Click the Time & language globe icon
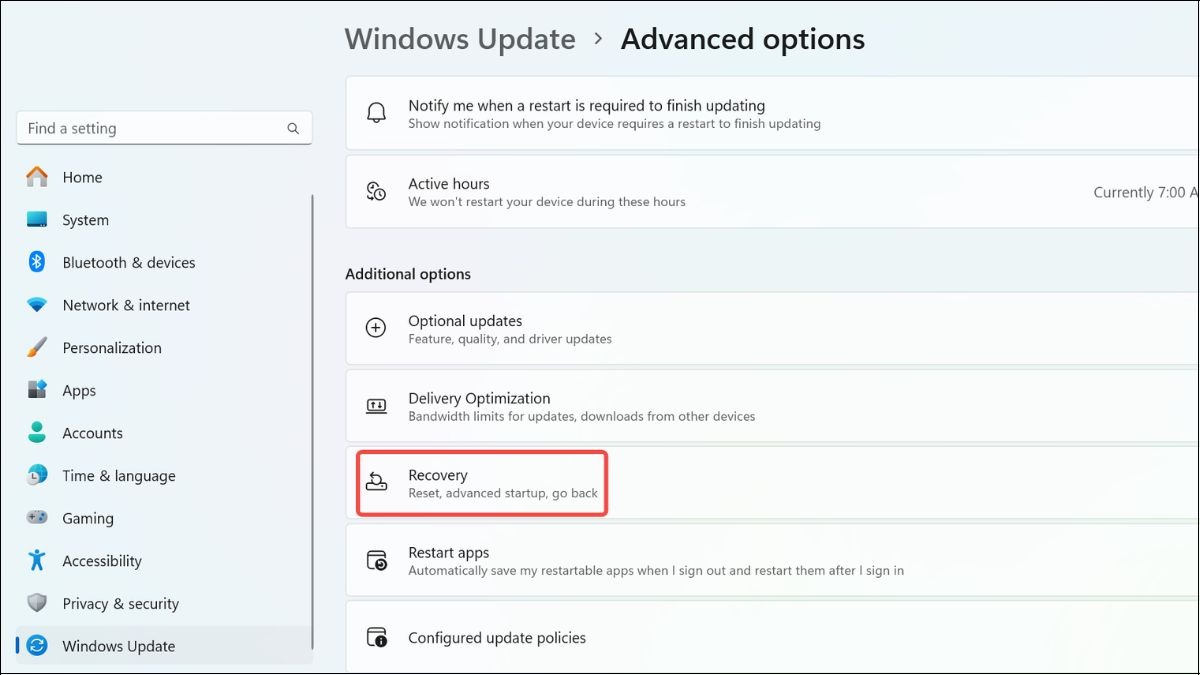The height and width of the screenshot is (675, 1200). 37,475
